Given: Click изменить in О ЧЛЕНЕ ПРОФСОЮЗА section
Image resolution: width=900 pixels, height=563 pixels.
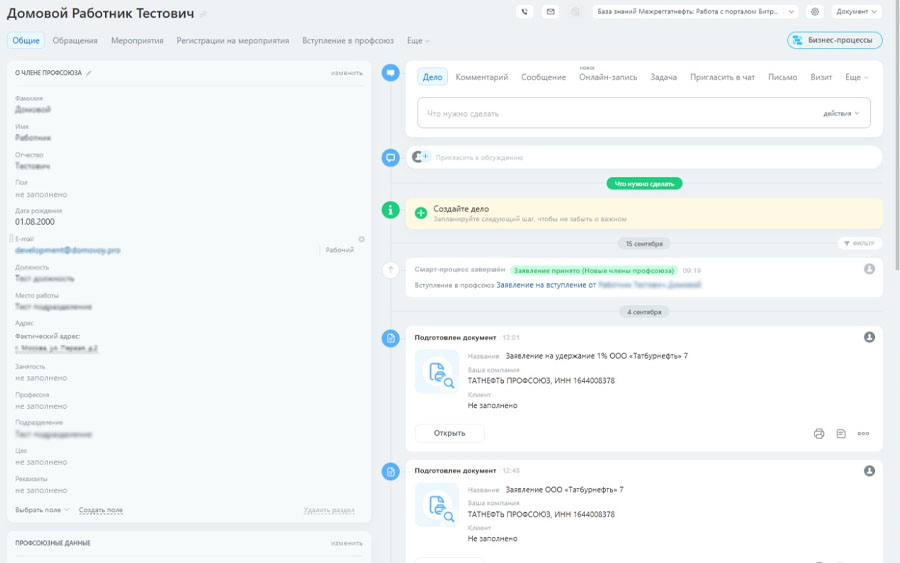Looking at the screenshot, I should (347, 73).
